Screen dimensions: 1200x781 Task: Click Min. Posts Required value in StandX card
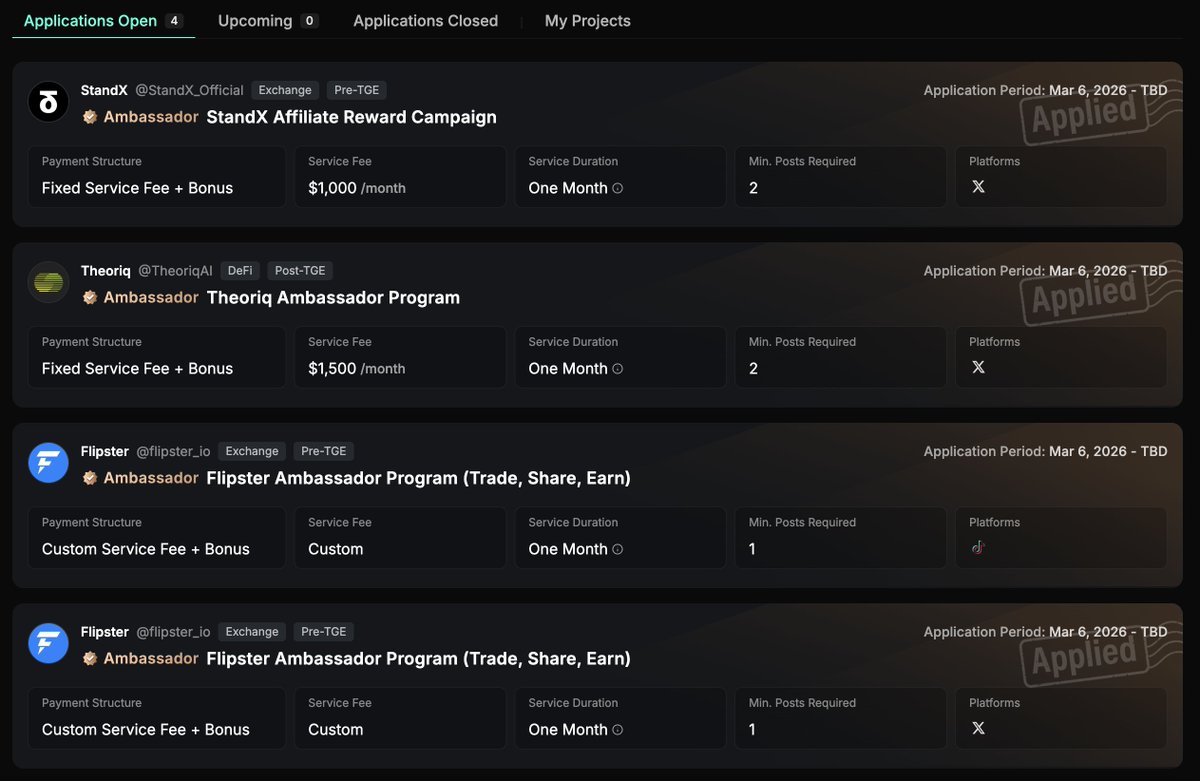(x=753, y=188)
